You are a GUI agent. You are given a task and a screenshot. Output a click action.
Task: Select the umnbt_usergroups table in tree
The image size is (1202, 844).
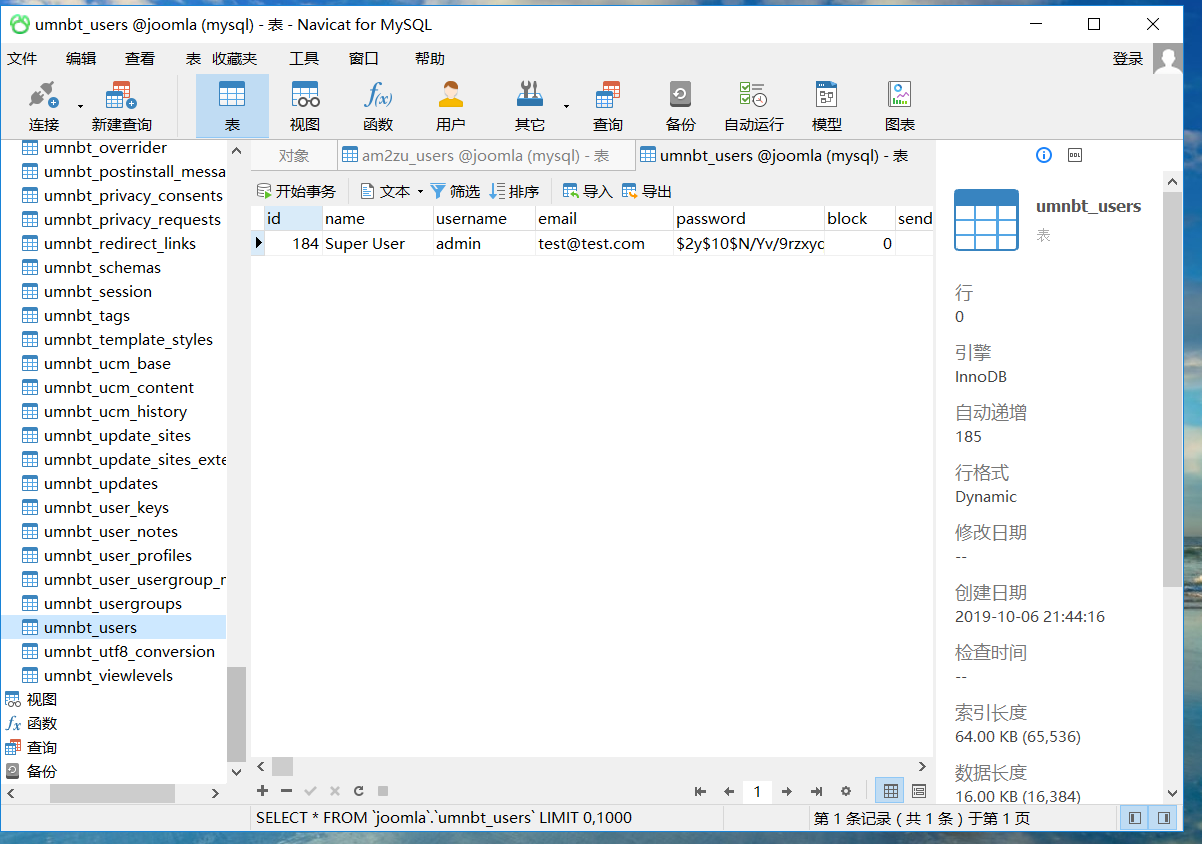pyautogui.click(x=113, y=603)
